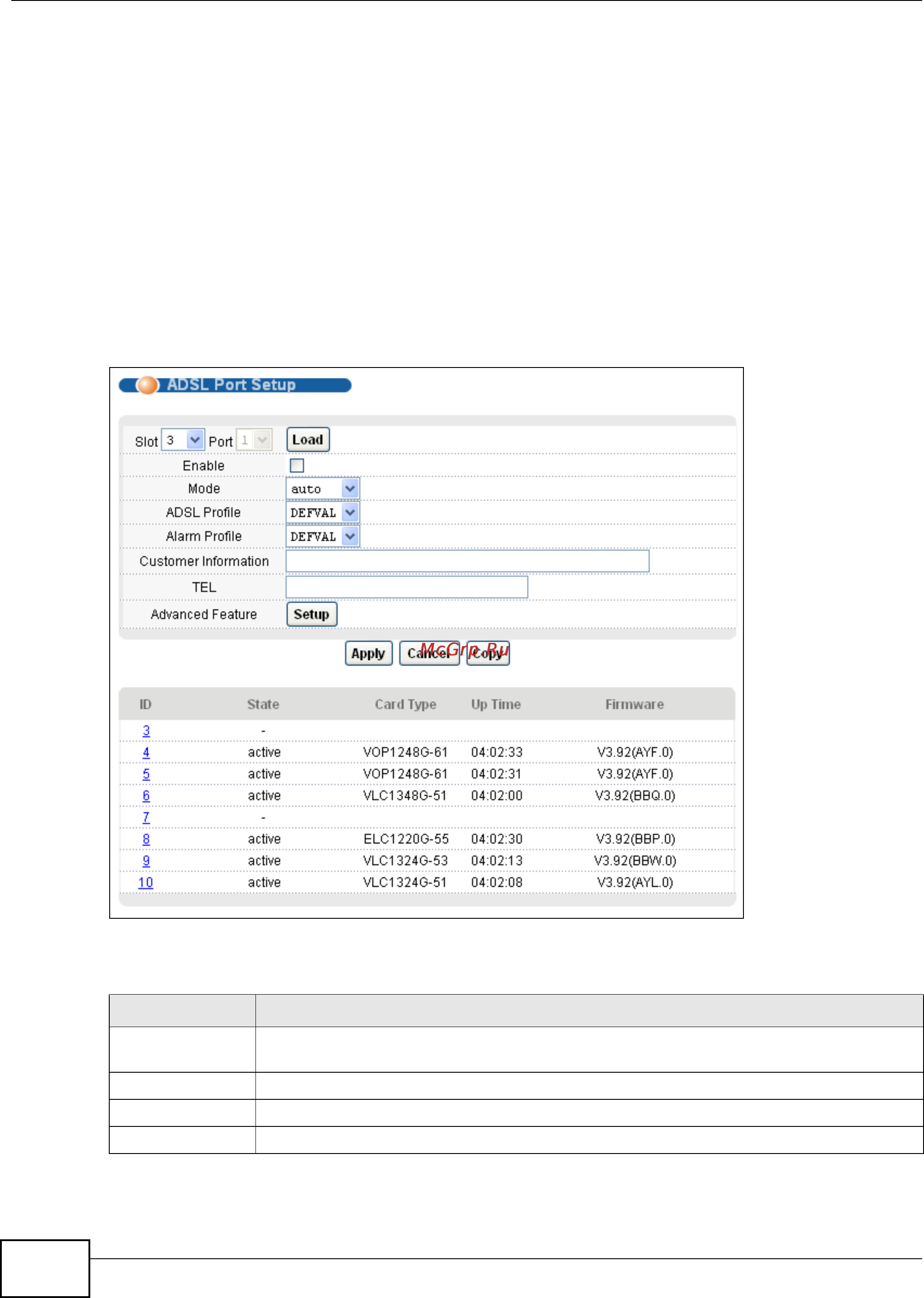
Task: Click the Card Type column header
Action: tap(405, 704)
